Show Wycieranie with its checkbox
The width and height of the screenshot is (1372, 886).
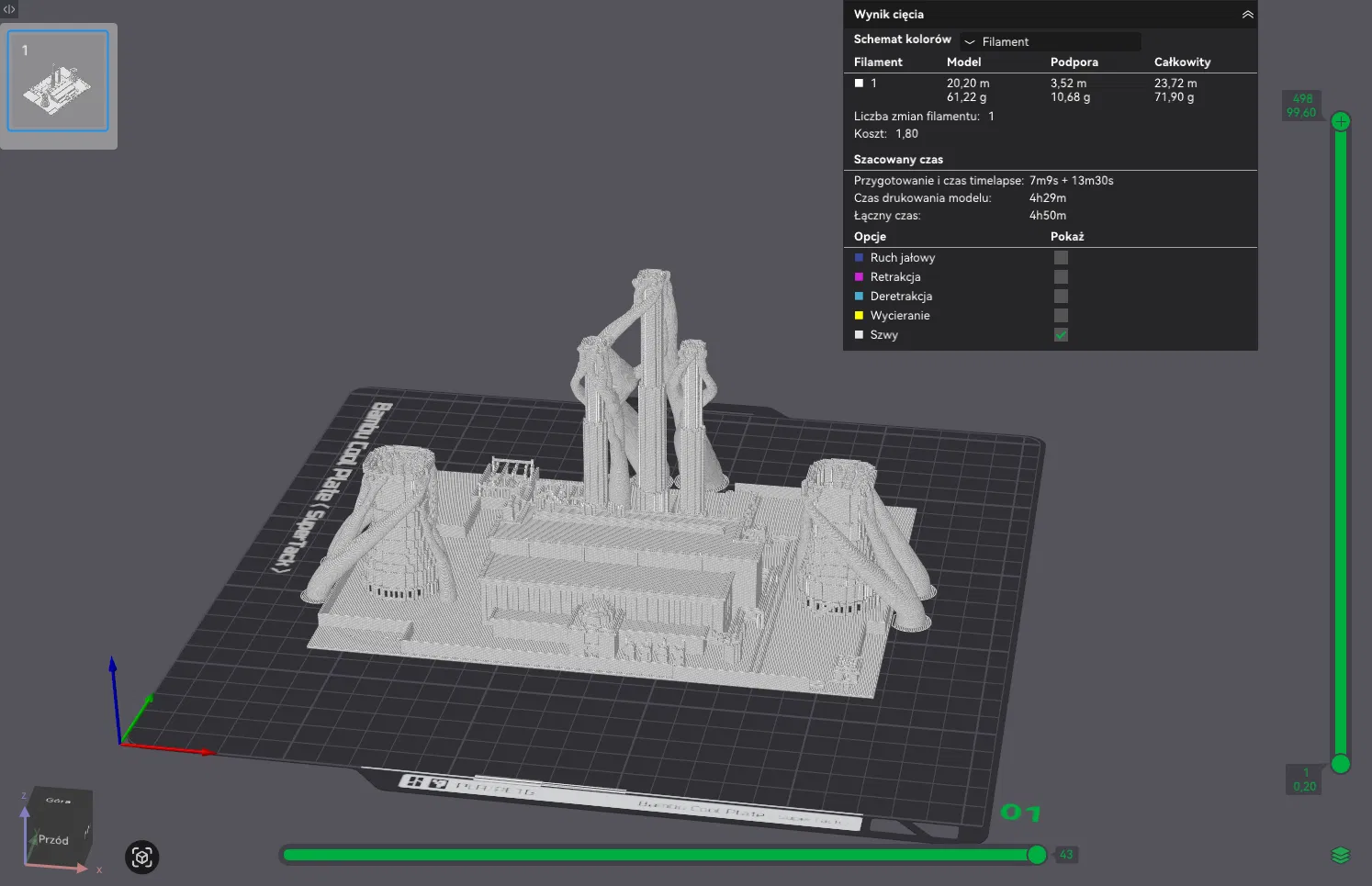pos(1061,316)
